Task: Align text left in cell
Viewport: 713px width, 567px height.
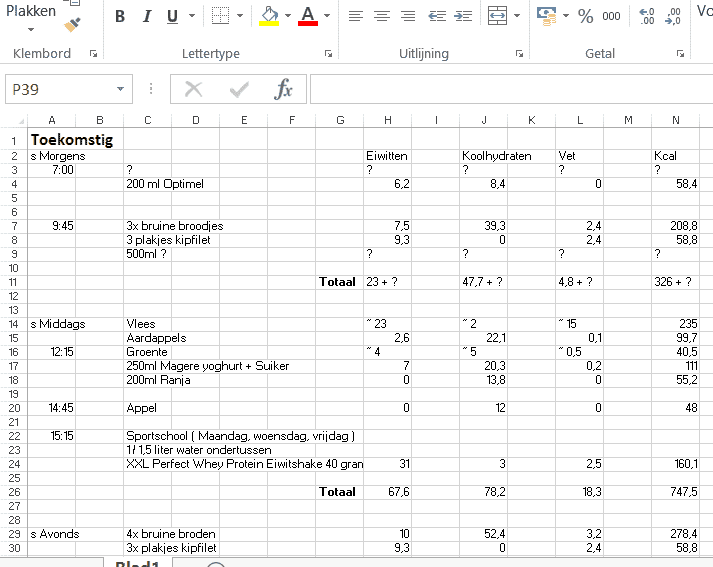Action: [356, 16]
